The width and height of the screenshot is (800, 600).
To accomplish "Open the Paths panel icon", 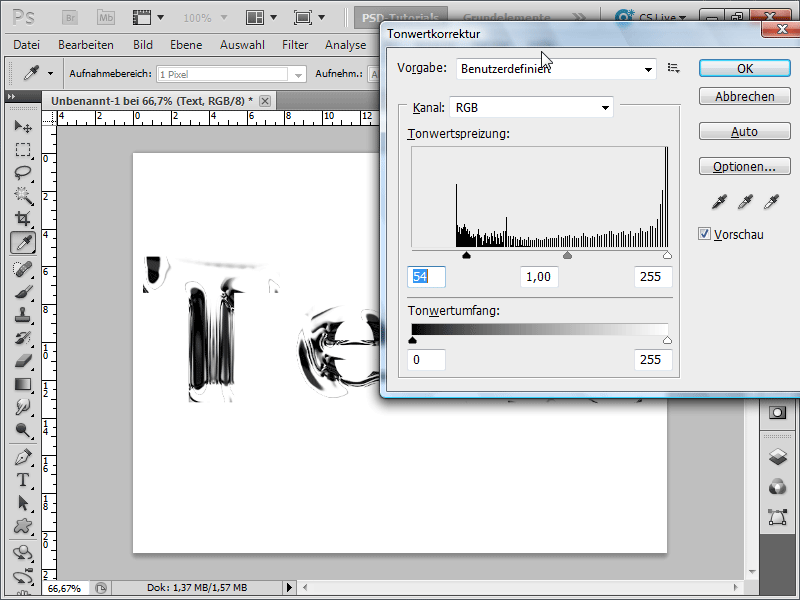I will pyautogui.click(x=777, y=517).
